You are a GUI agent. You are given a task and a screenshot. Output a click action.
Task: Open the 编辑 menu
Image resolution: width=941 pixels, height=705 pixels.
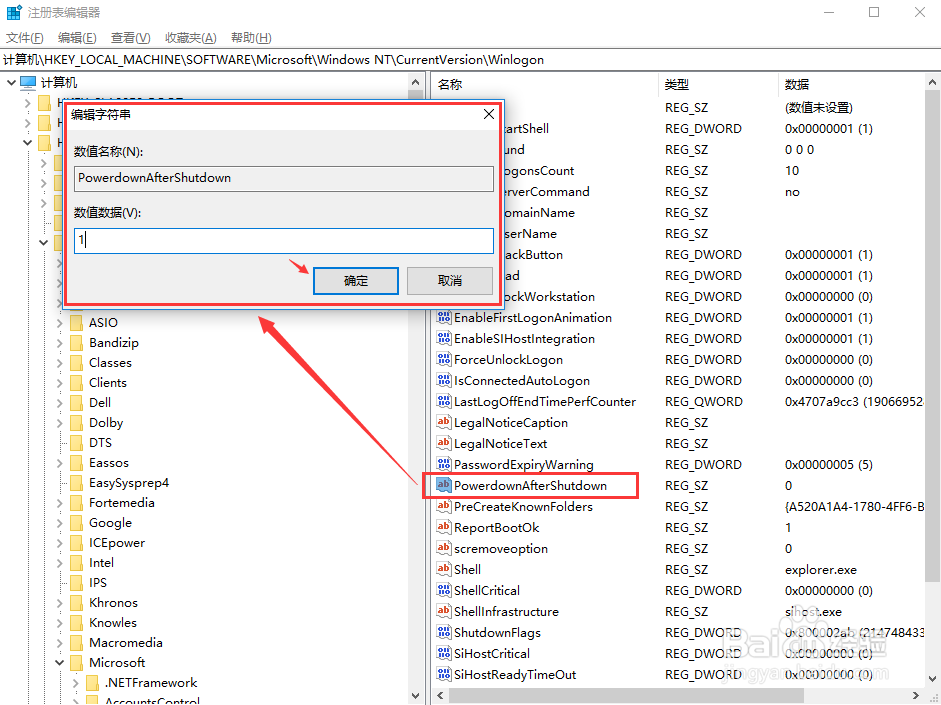[77, 37]
